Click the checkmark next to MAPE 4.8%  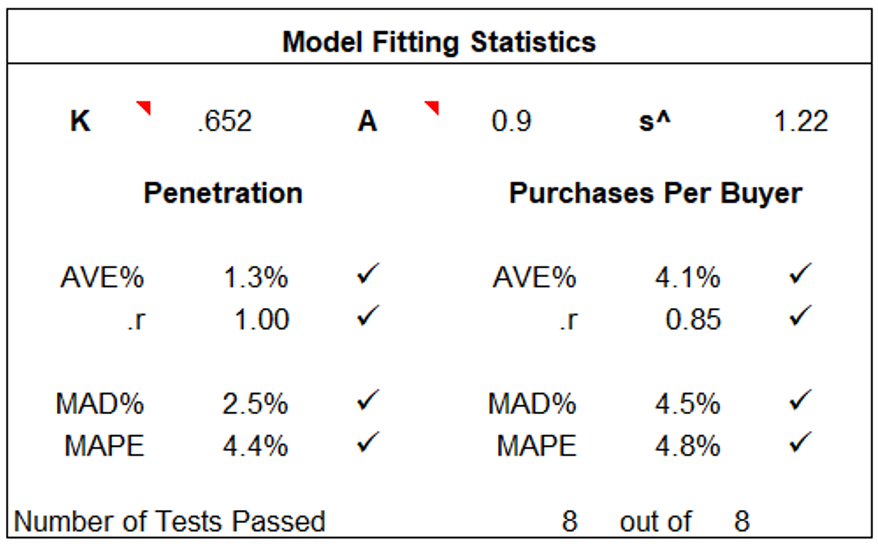[798, 443]
